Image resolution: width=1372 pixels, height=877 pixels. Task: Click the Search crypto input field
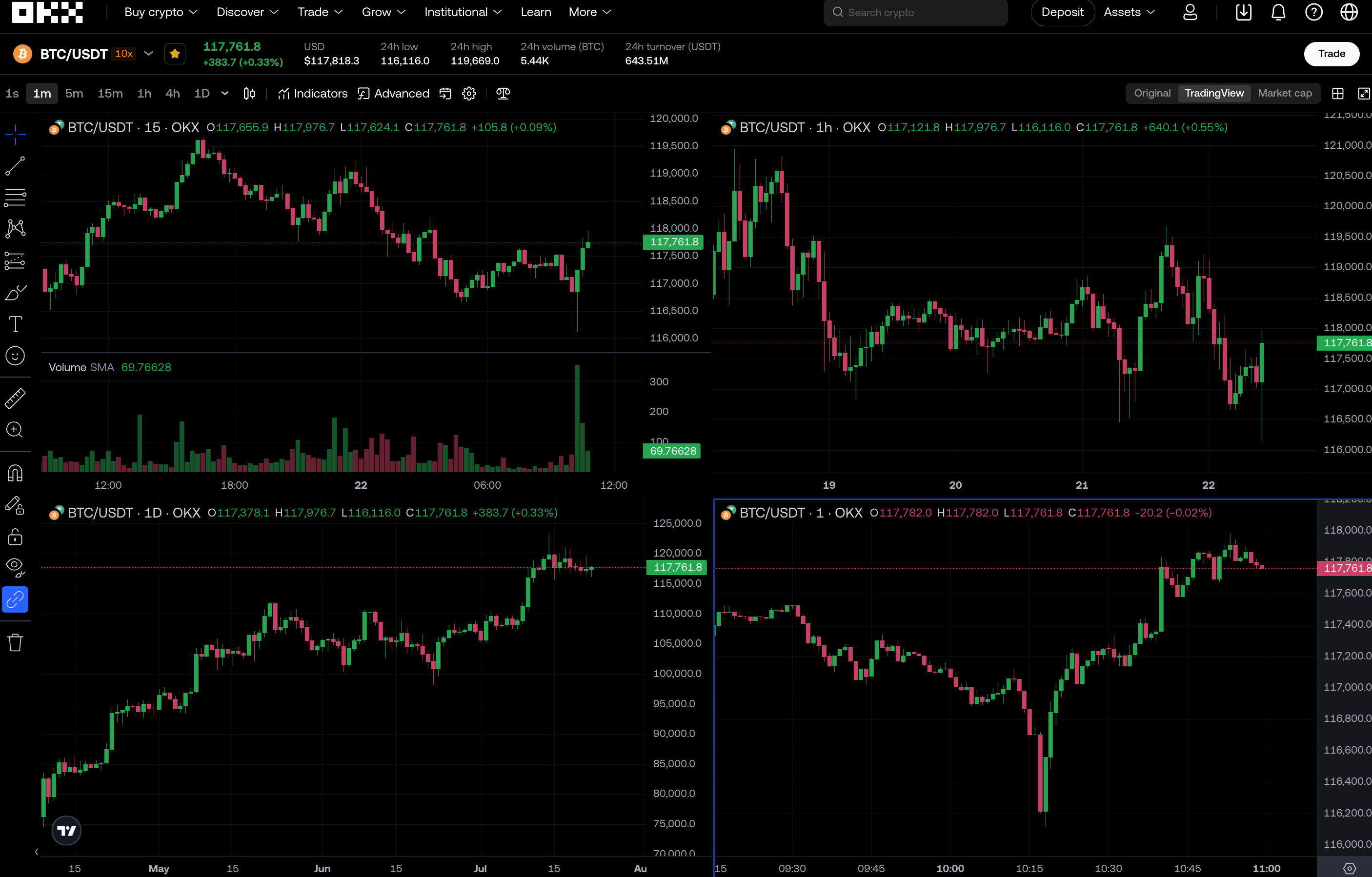(915, 13)
